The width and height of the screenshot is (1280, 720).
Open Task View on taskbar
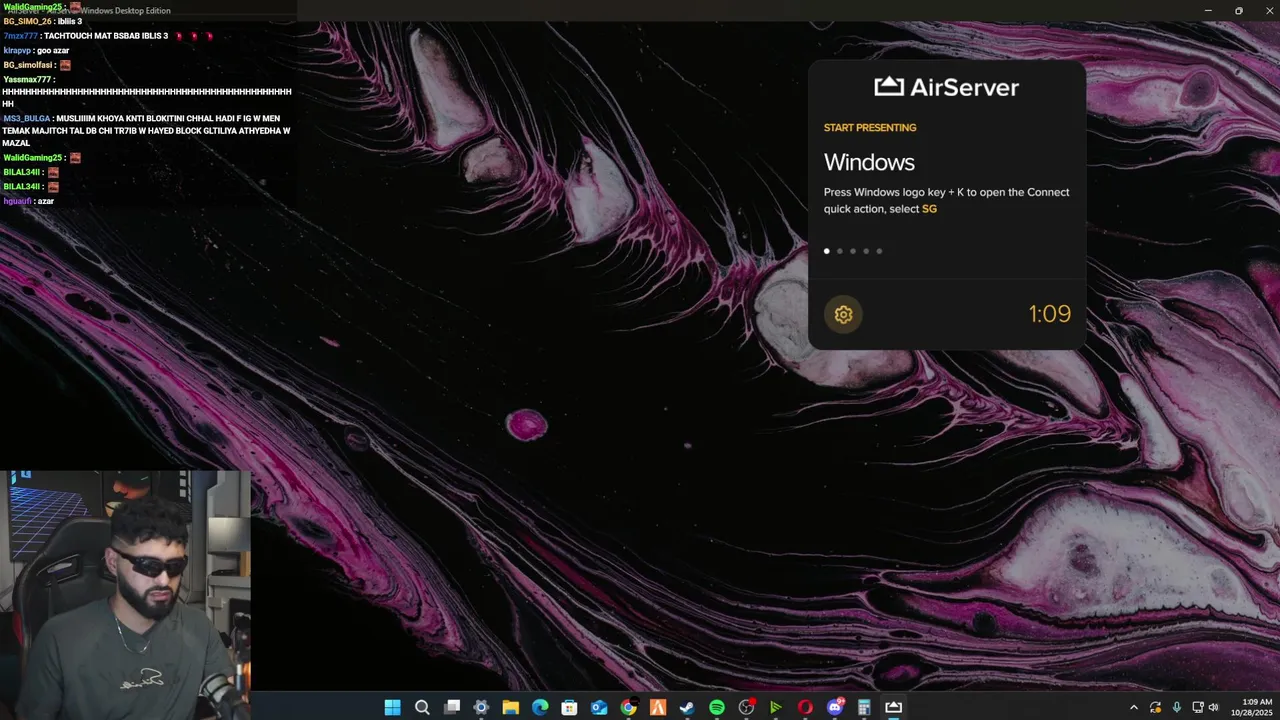click(x=452, y=707)
